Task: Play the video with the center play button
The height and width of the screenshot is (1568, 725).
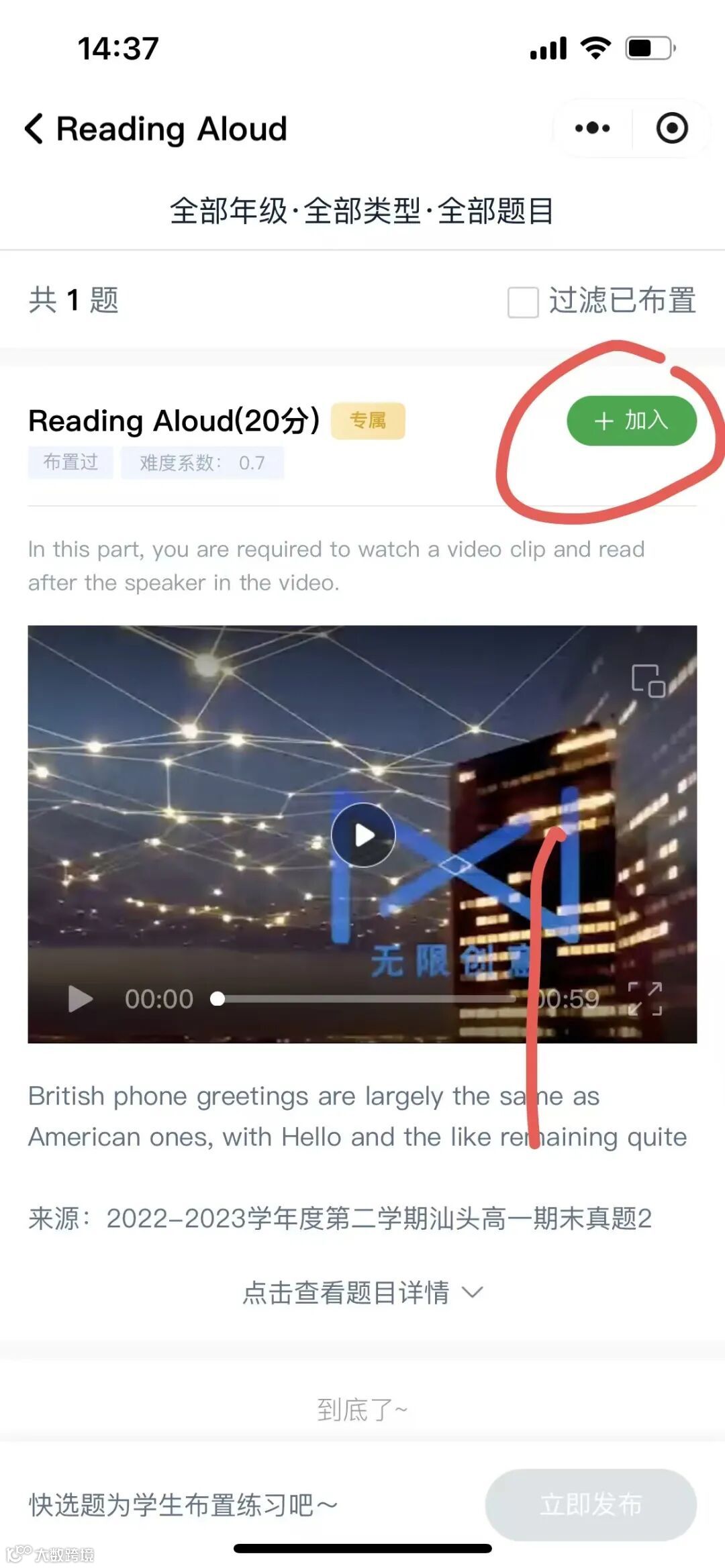Action: [x=363, y=835]
